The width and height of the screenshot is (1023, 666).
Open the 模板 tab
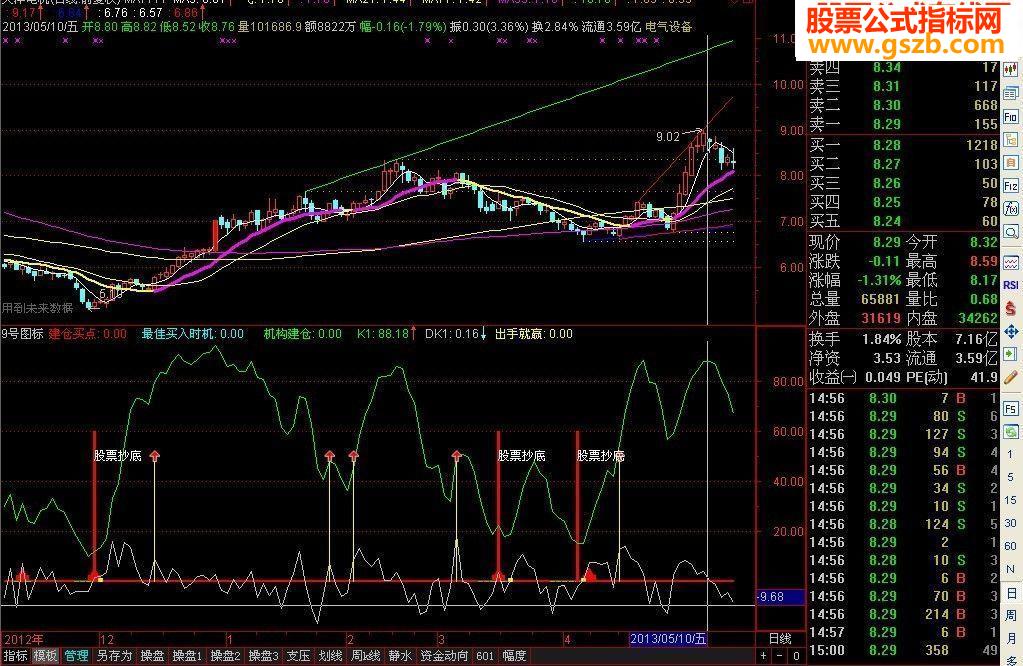pos(45,656)
